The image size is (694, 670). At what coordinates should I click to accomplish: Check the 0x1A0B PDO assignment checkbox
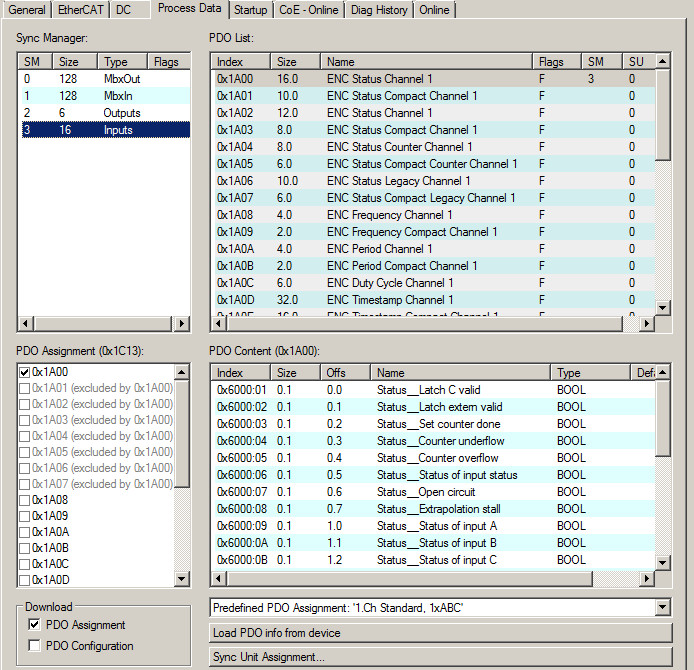click(x=25, y=548)
